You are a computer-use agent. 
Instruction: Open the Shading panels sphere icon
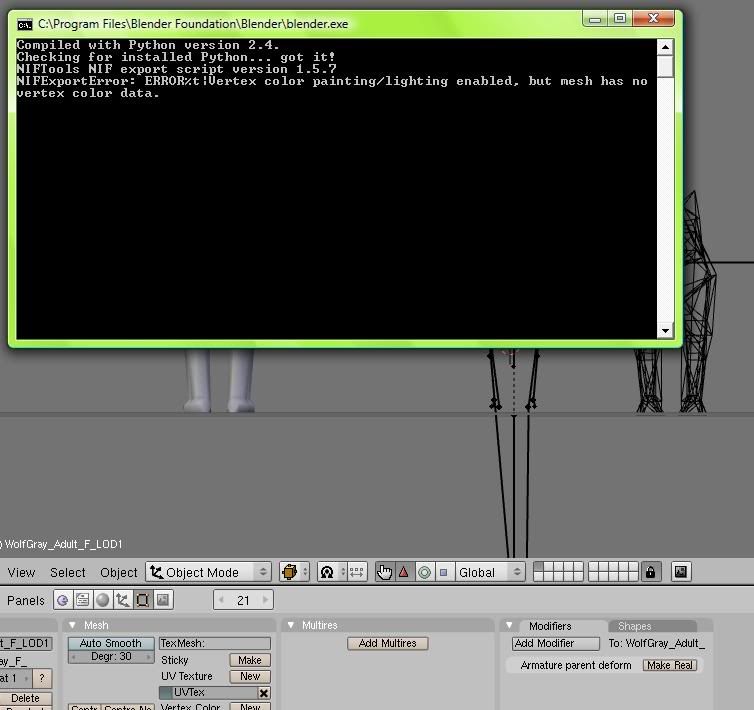coord(102,600)
